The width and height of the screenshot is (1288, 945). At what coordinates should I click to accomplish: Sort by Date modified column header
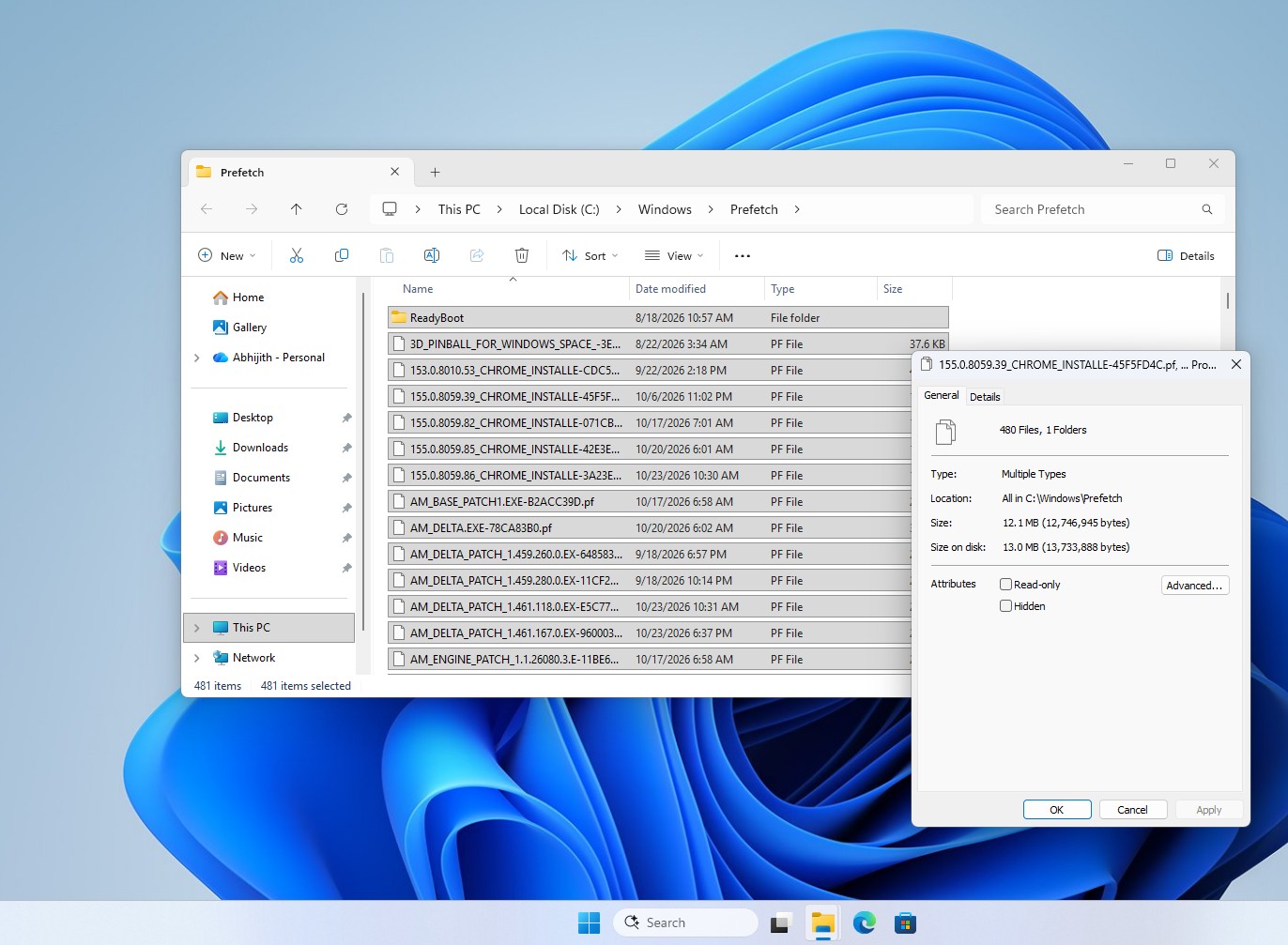tap(696, 289)
